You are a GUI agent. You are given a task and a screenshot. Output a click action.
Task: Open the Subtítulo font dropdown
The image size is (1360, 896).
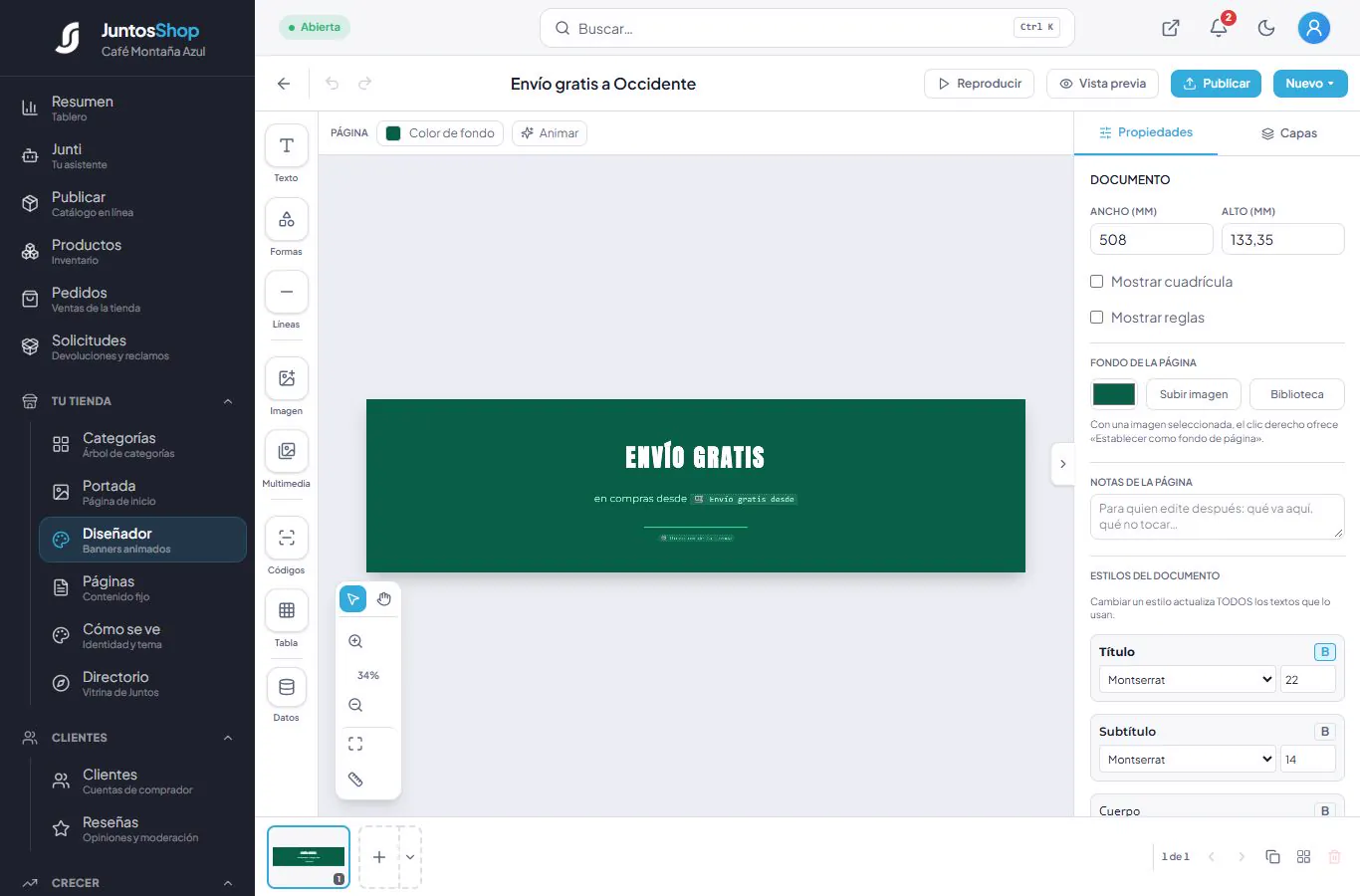[x=1188, y=760]
